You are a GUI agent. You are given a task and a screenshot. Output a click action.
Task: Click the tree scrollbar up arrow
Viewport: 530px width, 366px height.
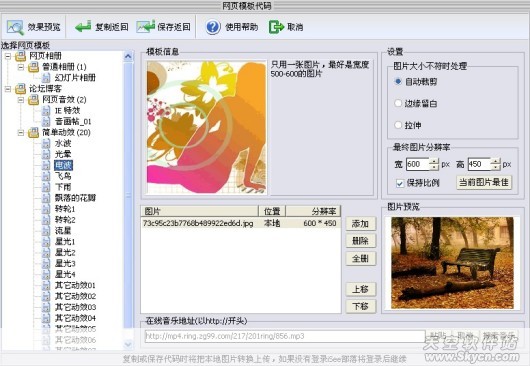[x=128, y=56]
